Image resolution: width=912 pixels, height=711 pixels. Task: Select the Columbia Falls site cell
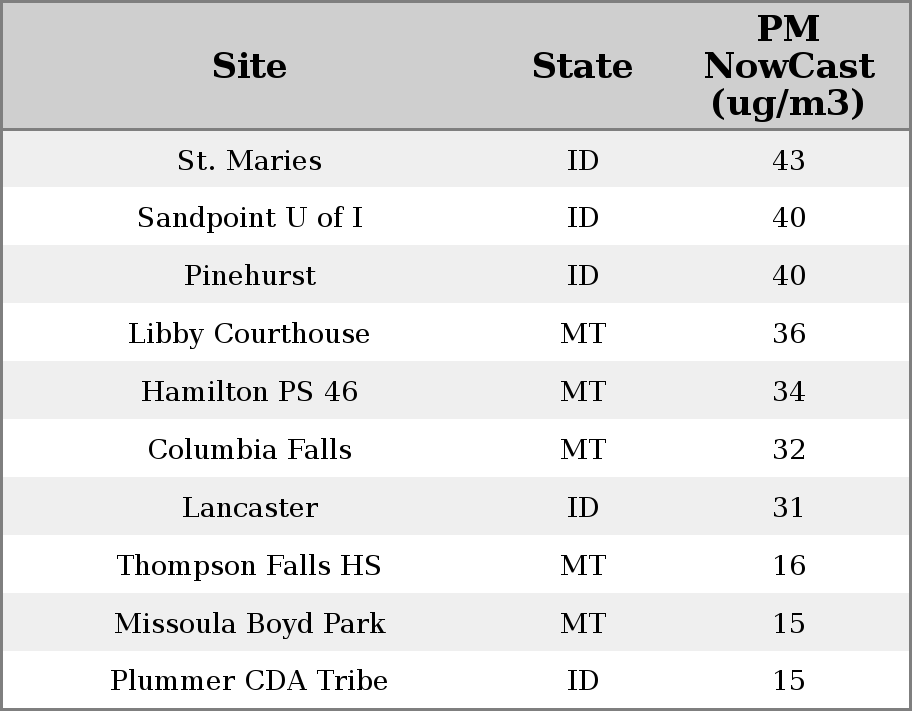[x=249, y=450]
